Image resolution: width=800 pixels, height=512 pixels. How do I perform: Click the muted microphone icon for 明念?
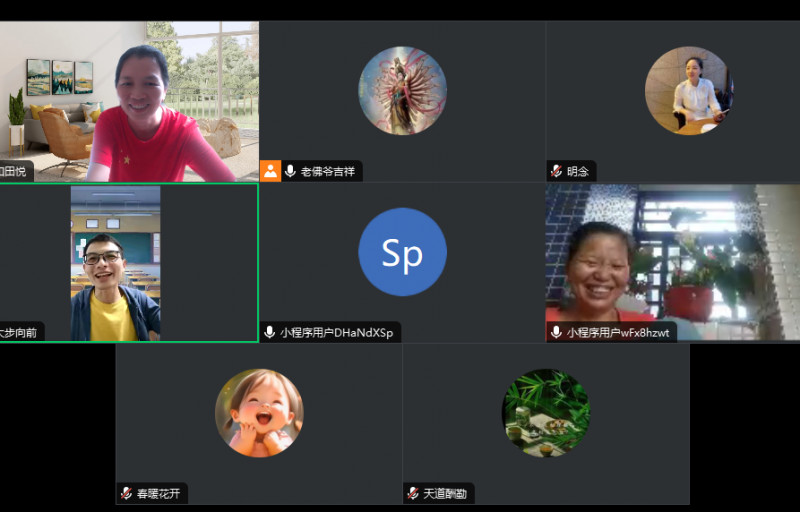(x=556, y=171)
